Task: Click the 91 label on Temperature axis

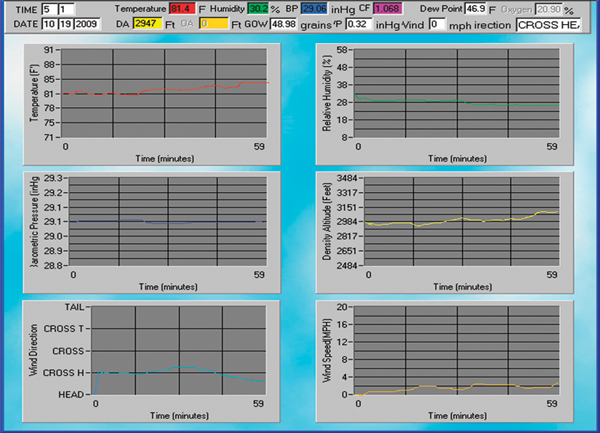Action: pos(49,50)
